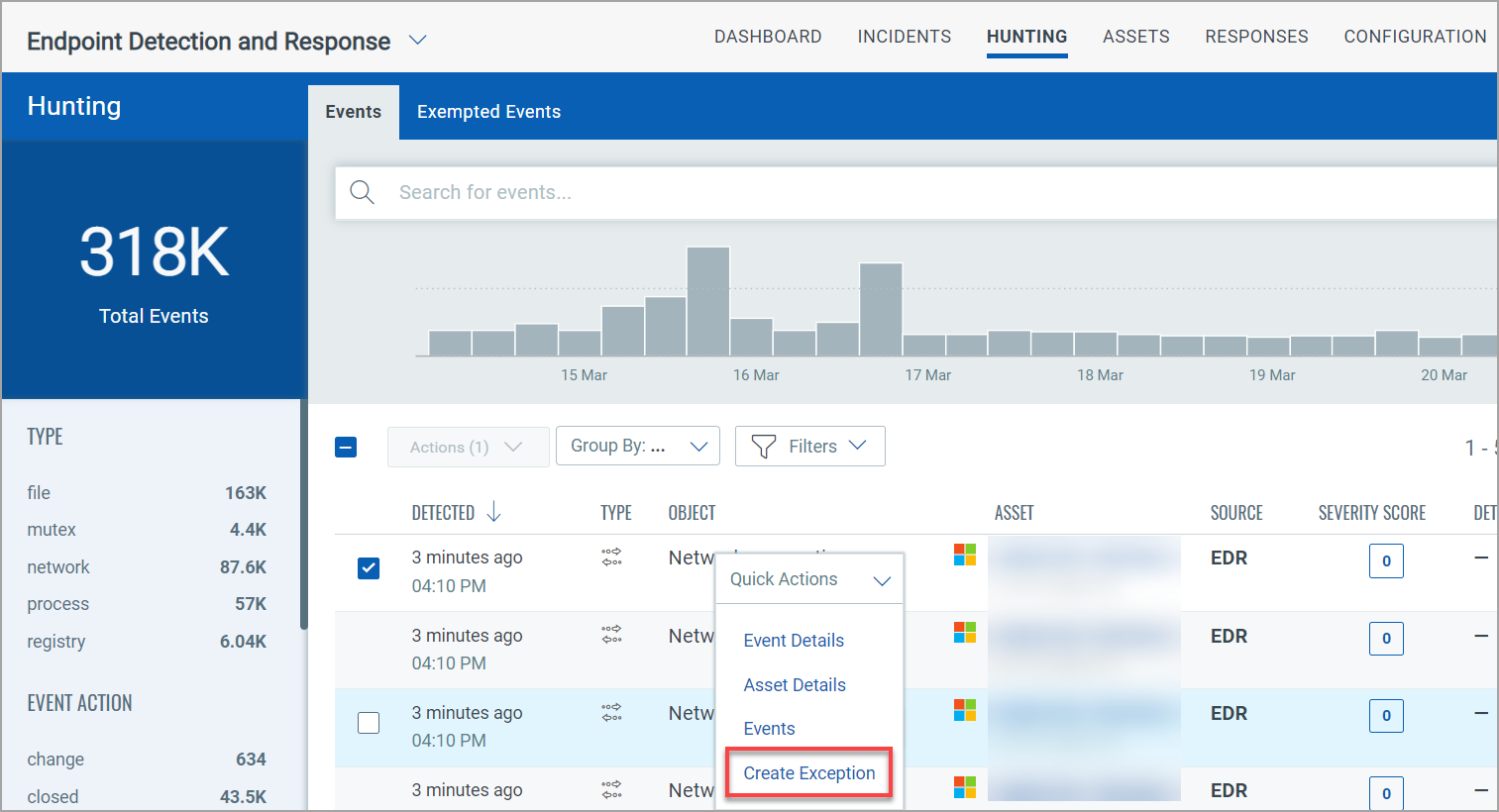Click Windows logo icon in third row
The width and height of the screenshot is (1499, 812).
point(965,710)
